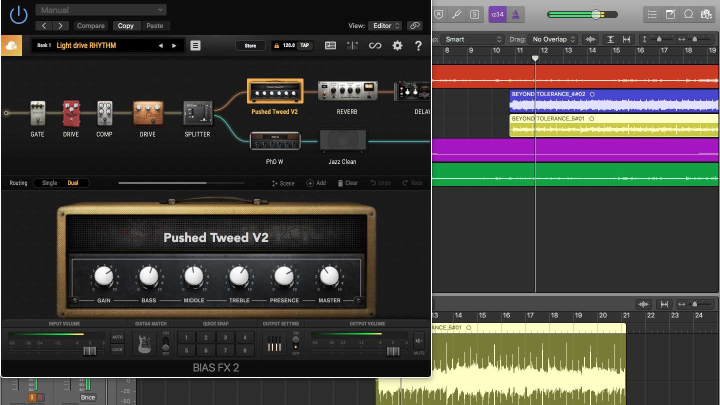Open the help question mark
Screen dimensions: 720x405
pos(418,45)
